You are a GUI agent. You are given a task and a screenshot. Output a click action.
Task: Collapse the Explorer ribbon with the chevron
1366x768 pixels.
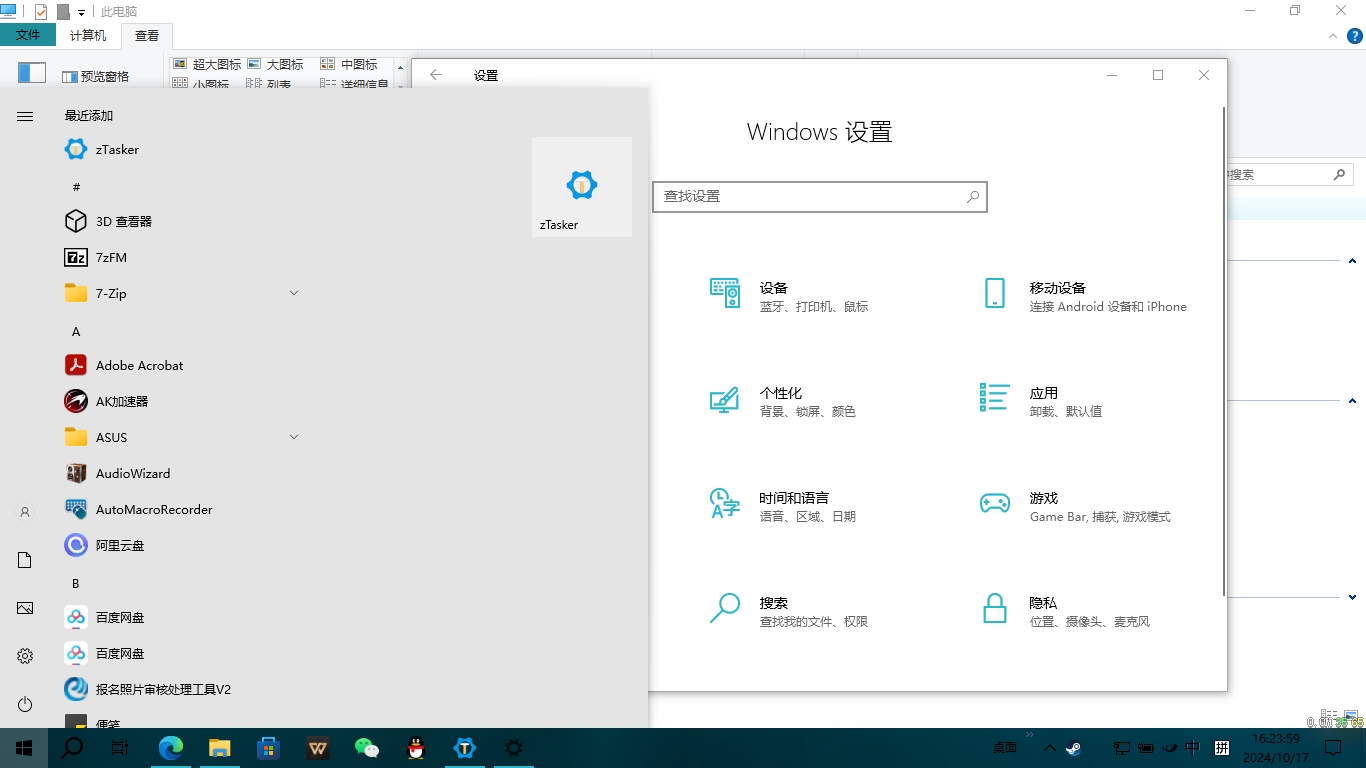click(1333, 35)
